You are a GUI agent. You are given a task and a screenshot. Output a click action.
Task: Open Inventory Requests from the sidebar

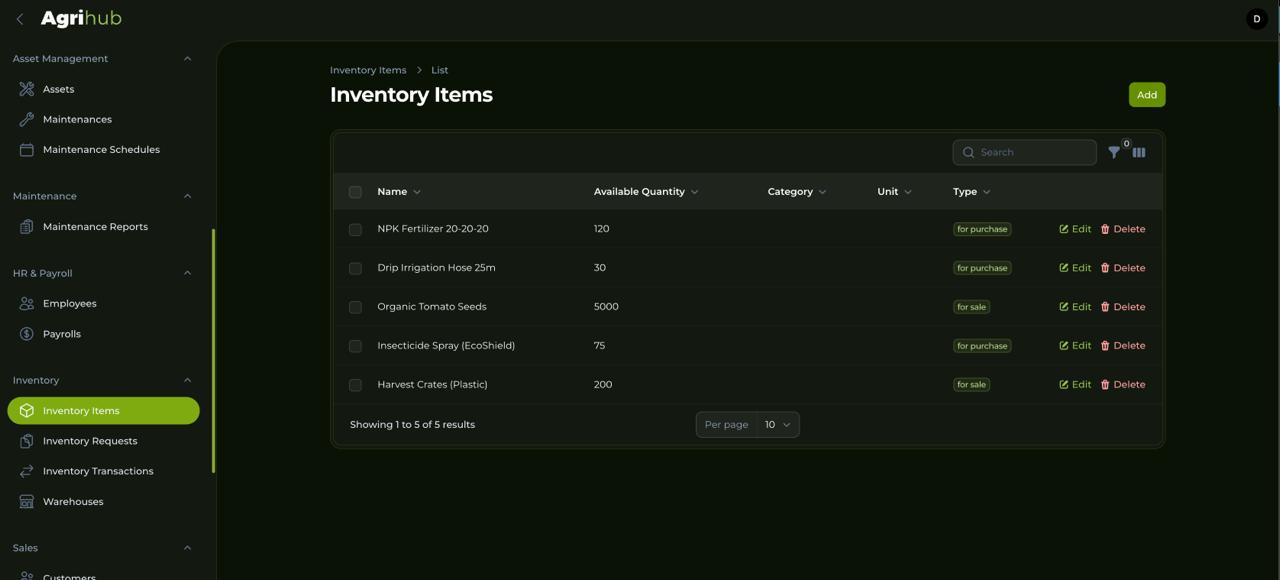click(92, 441)
